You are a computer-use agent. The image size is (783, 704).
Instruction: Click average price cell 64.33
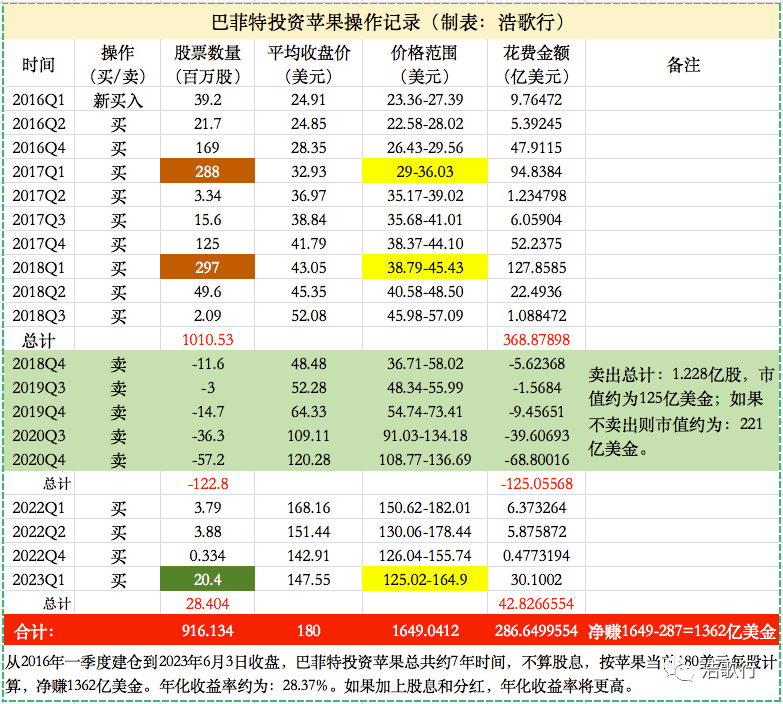pyautogui.click(x=309, y=411)
